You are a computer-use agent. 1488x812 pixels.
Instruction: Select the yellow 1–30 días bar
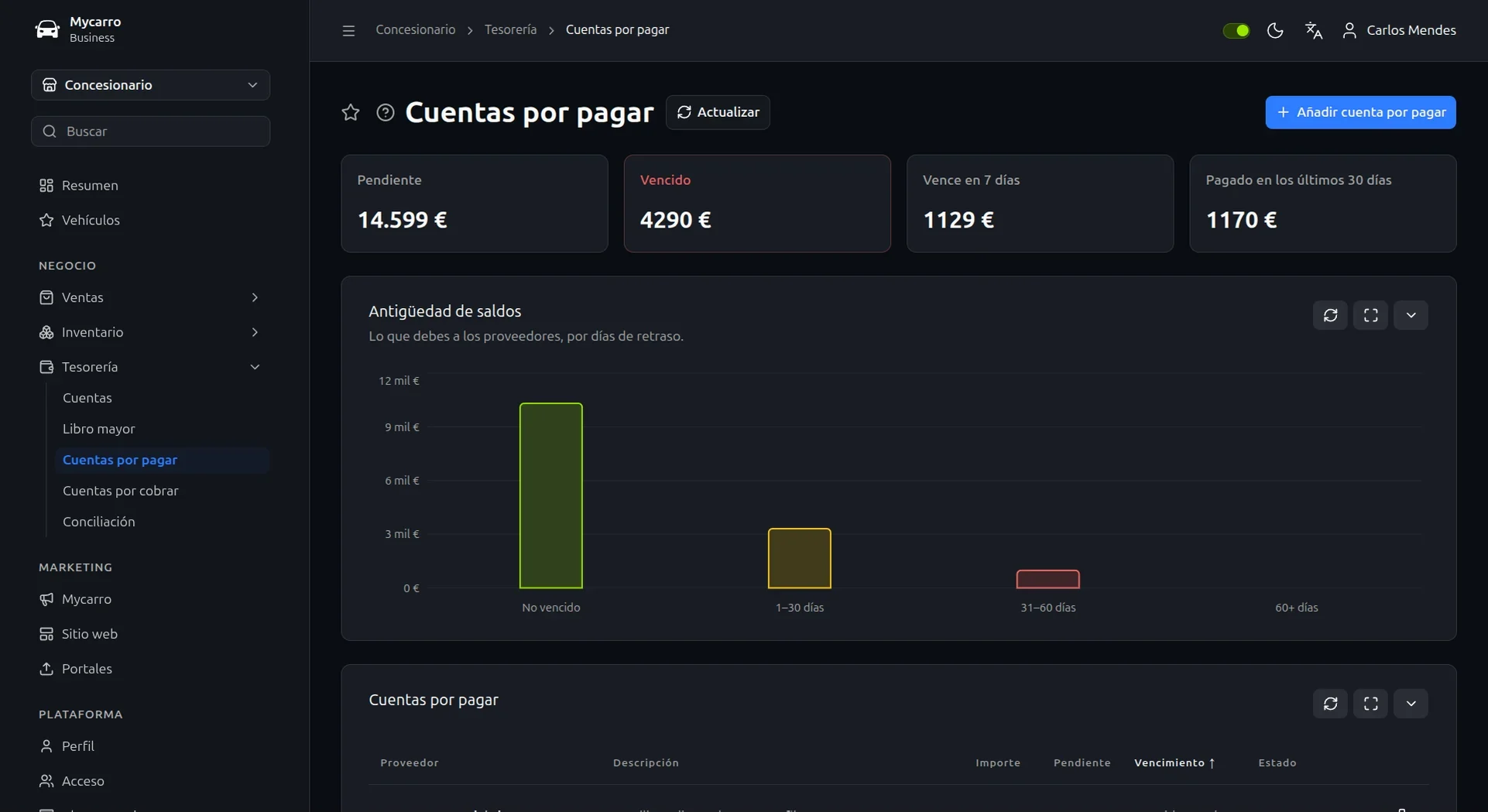pyautogui.click(x=800, y=558)
